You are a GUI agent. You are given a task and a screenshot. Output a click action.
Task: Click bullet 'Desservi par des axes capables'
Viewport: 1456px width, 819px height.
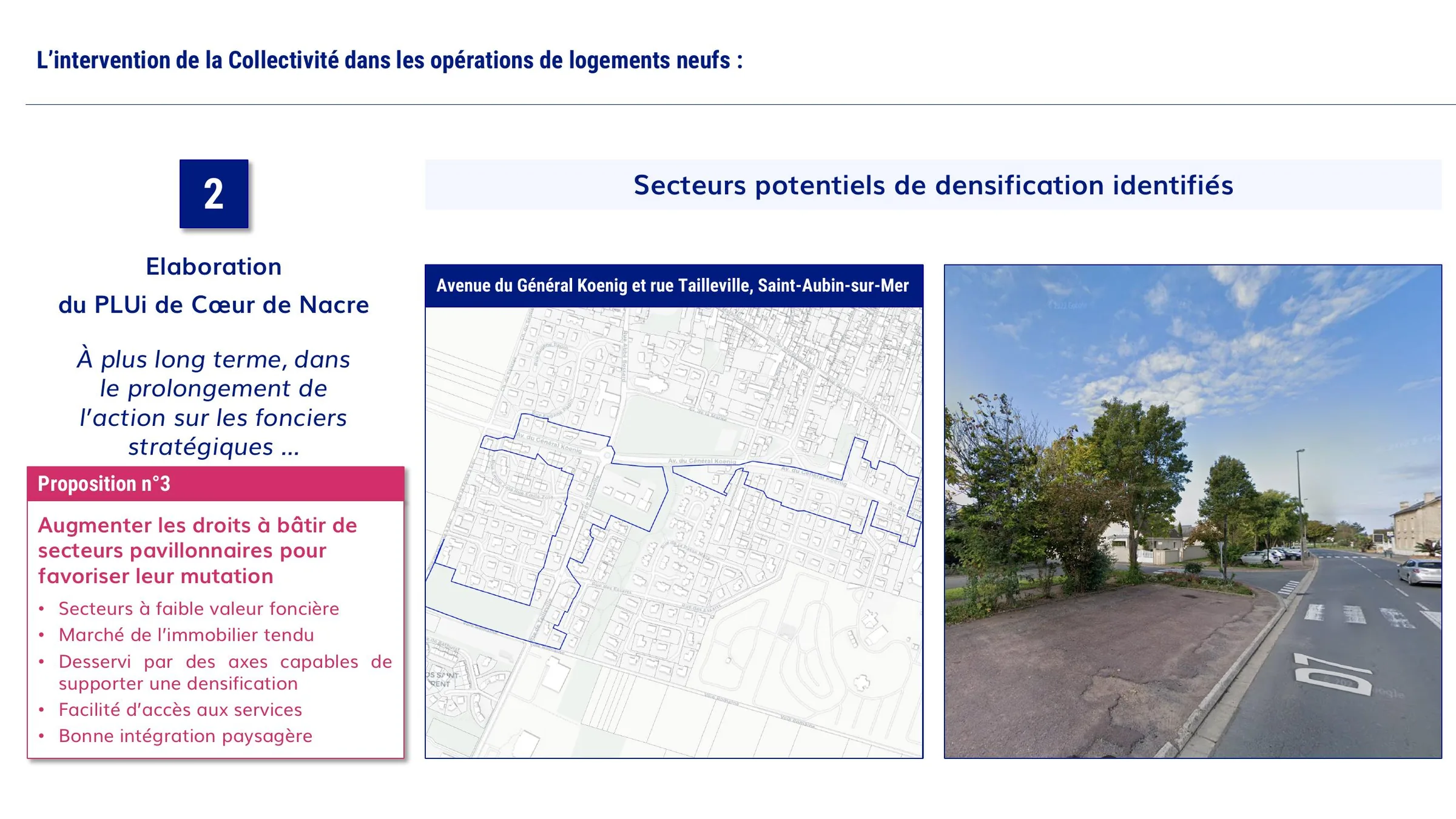[225, 672]
